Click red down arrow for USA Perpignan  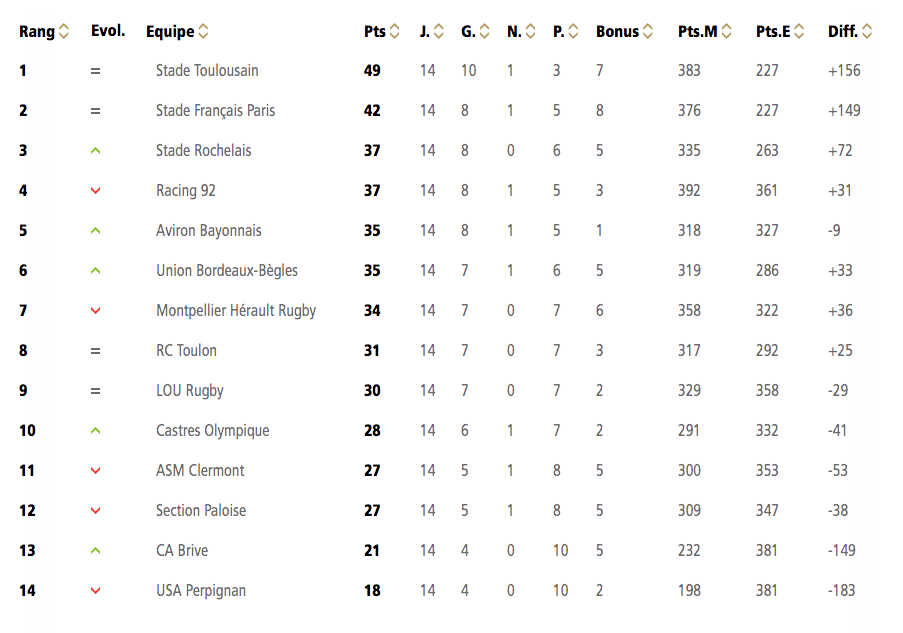tap(96, 590)
